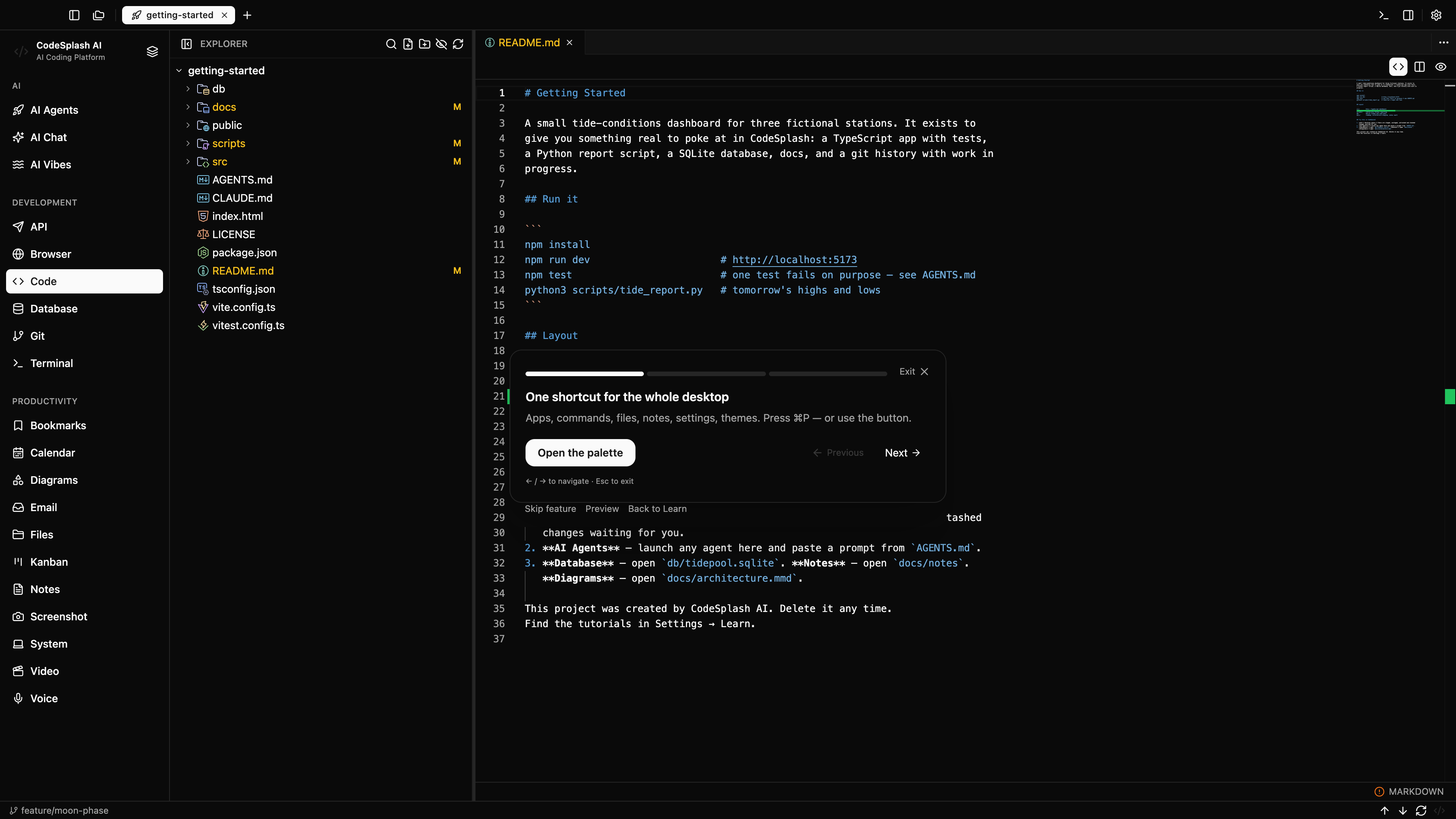Open CLAUDE.md in the tree
The width and height of the screenshot is (1456, 819).
click(x=320, y=198)
